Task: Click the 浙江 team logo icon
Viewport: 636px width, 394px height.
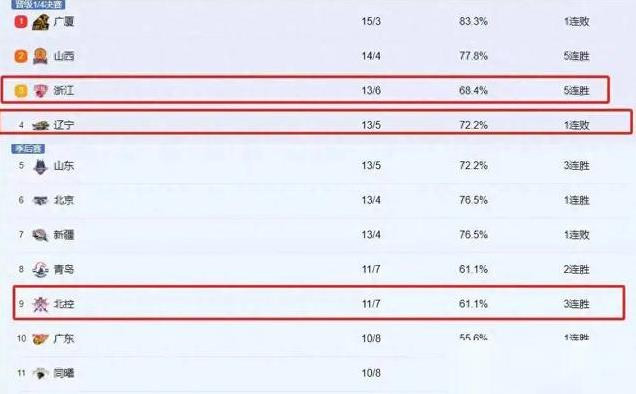Action: pyautogui.click(x=40, y=90)
